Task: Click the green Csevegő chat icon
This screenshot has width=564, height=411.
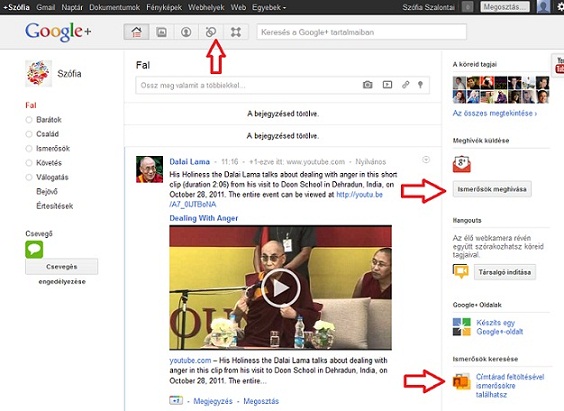Action: coord(34,250)
